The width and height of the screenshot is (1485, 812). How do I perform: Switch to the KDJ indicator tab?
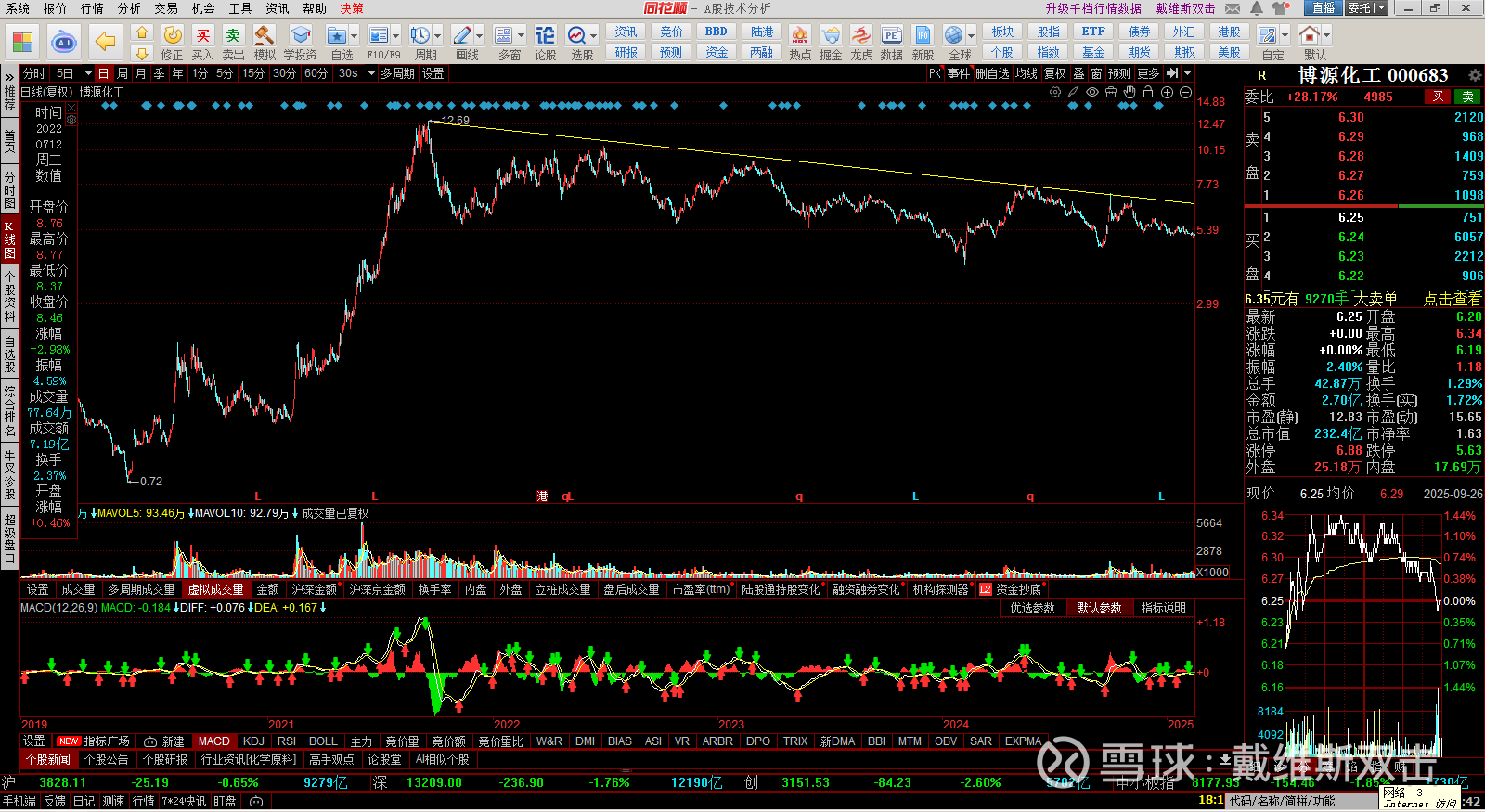point(253,741)
